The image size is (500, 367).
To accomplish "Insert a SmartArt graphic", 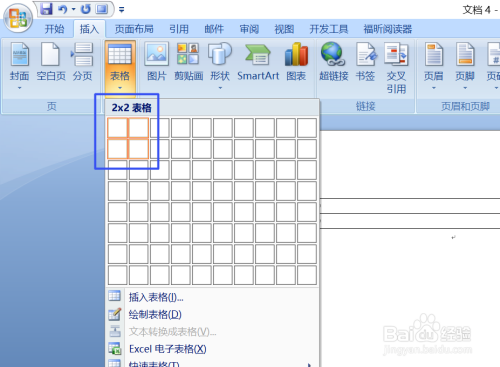I will pyautogui.click(x=258, y=62).
